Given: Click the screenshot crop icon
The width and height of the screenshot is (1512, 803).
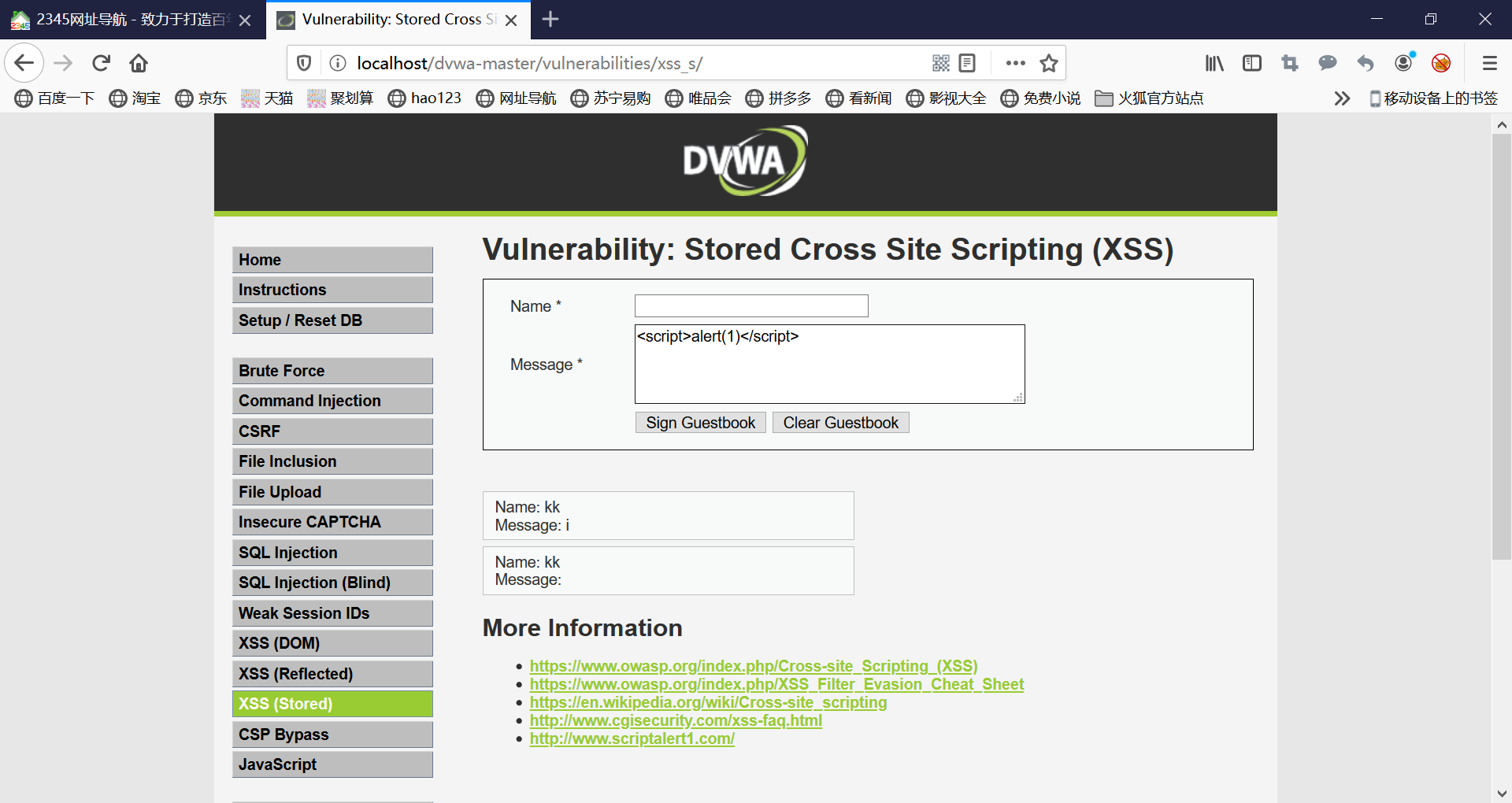Looking at the screenshot, I should point(1290,63).
